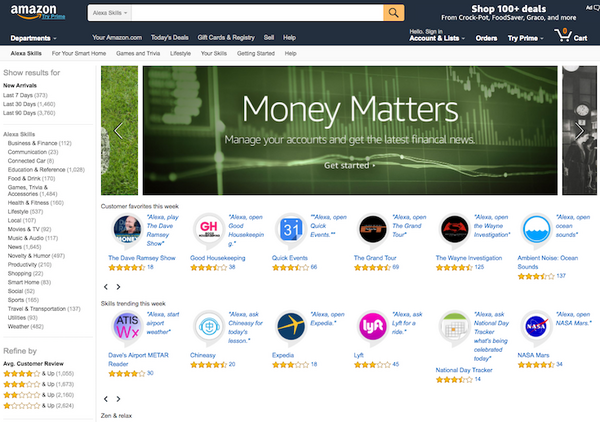Select the Getting Started tab

[x=256, y=54]
